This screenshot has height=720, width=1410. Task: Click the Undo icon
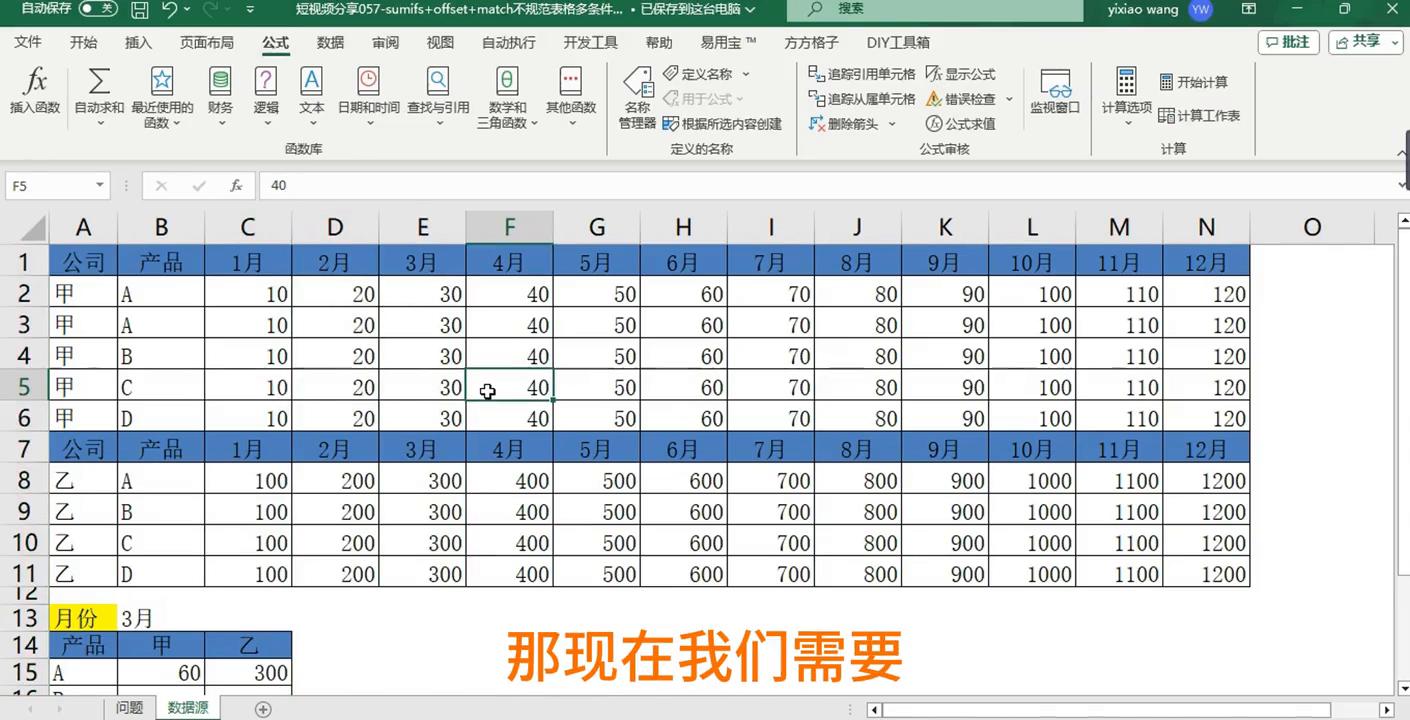170,11
